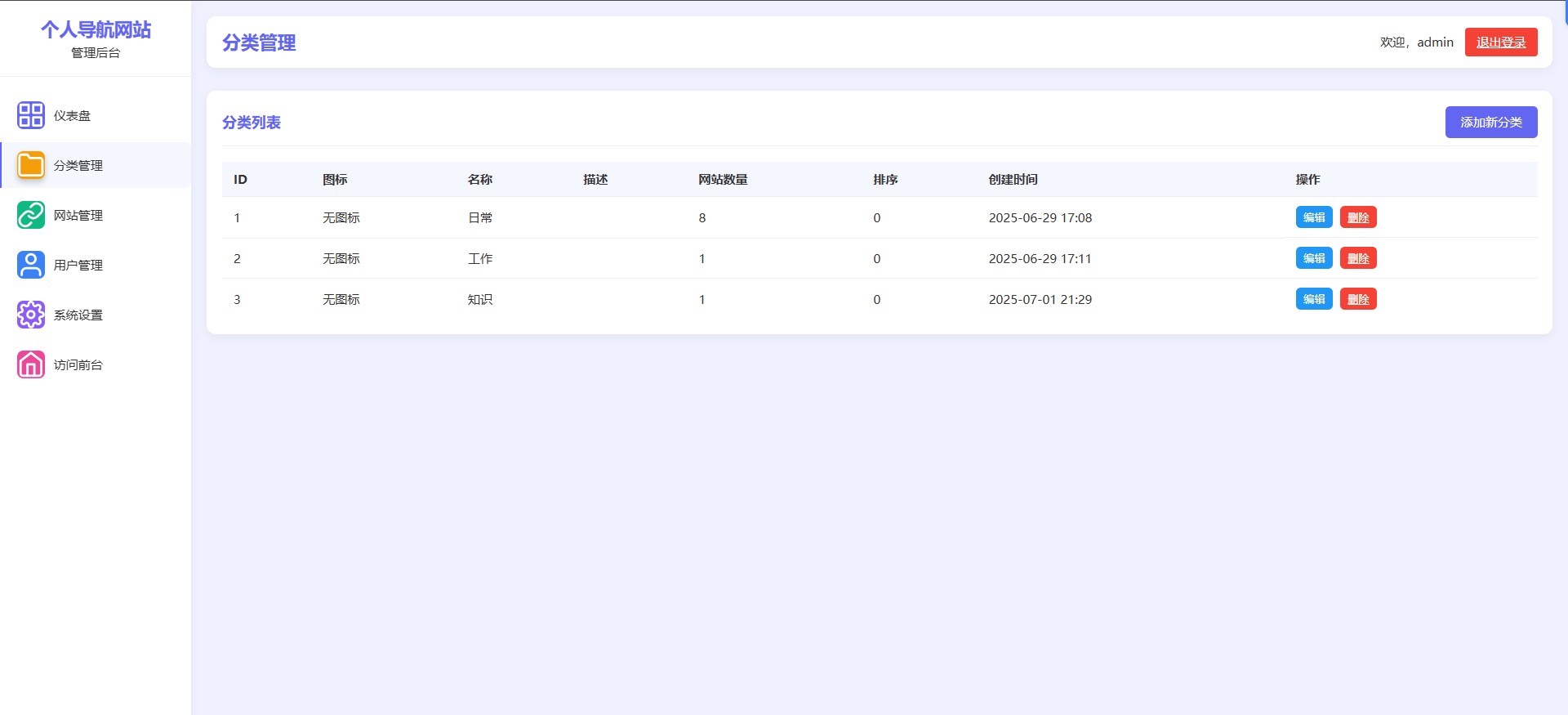Click website count 8 in 日常 row
This screenshot has height=715, width=1568.
point(702,218)
